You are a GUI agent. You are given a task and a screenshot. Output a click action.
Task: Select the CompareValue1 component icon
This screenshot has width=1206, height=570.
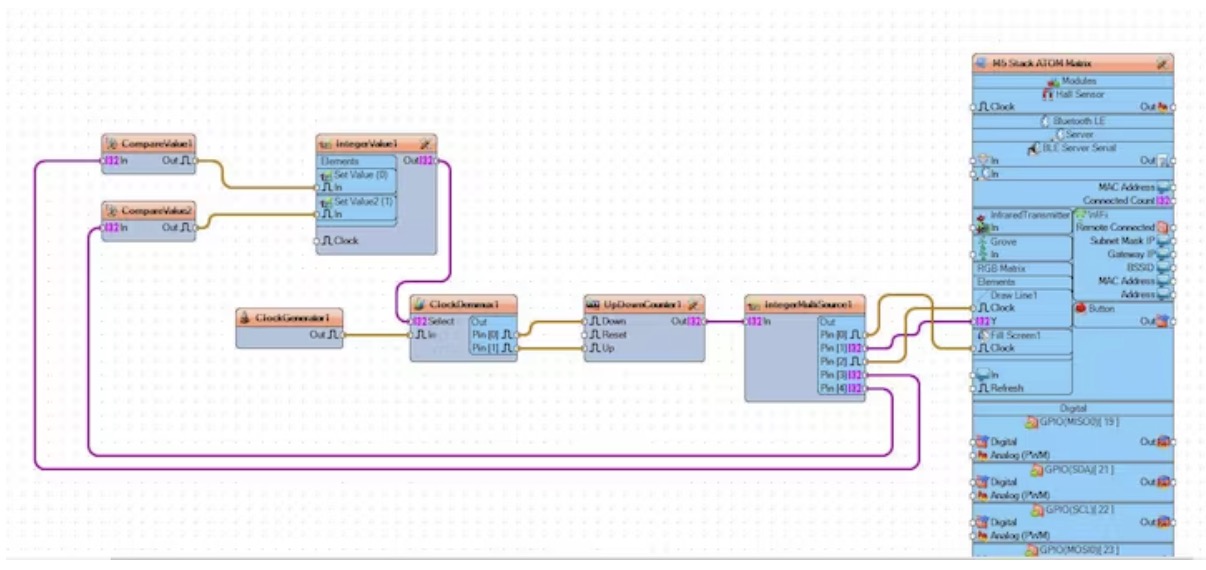[x=112, y=144]
